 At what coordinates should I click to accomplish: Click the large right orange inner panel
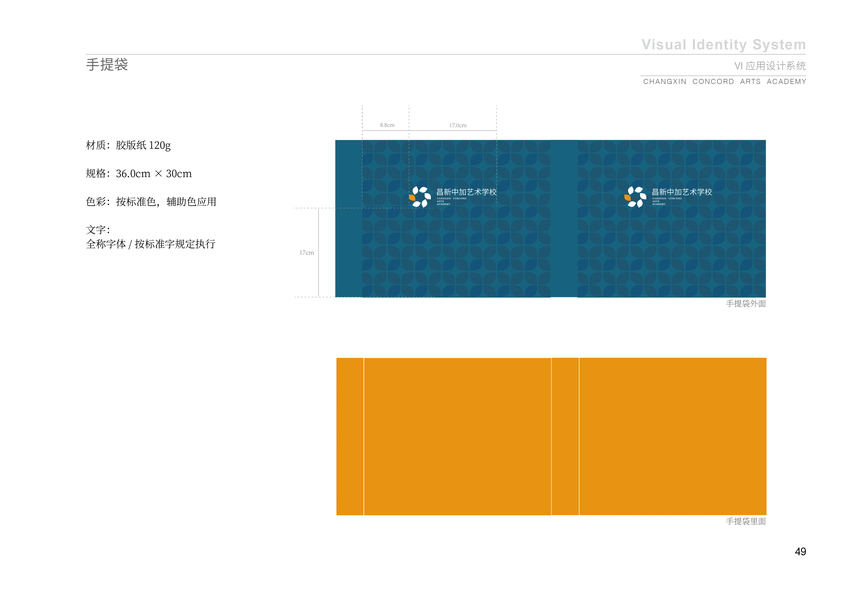tap(673, 436)
